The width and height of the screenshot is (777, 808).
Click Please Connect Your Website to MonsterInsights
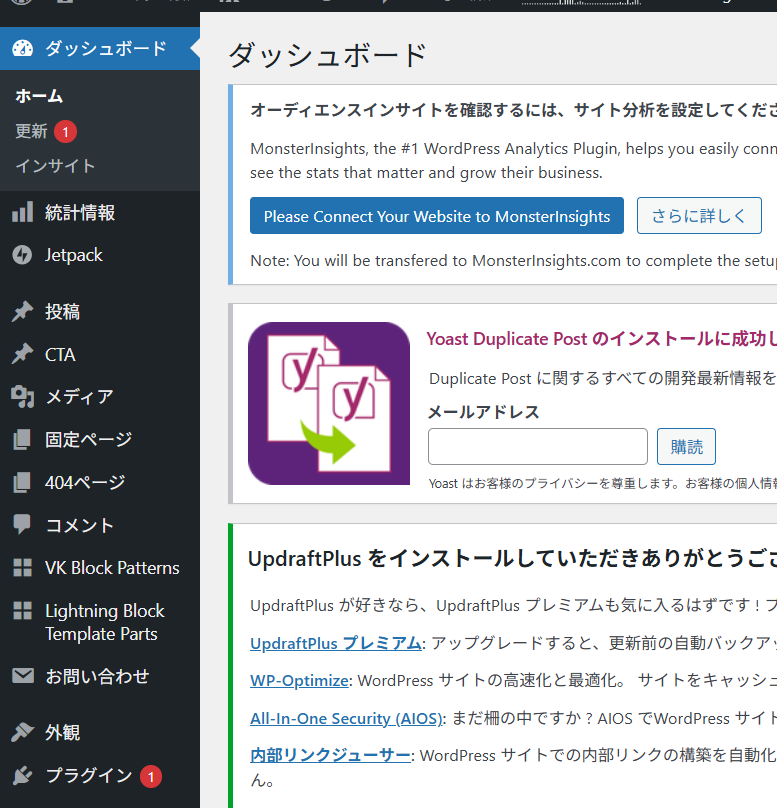click(x=437, y=216)
